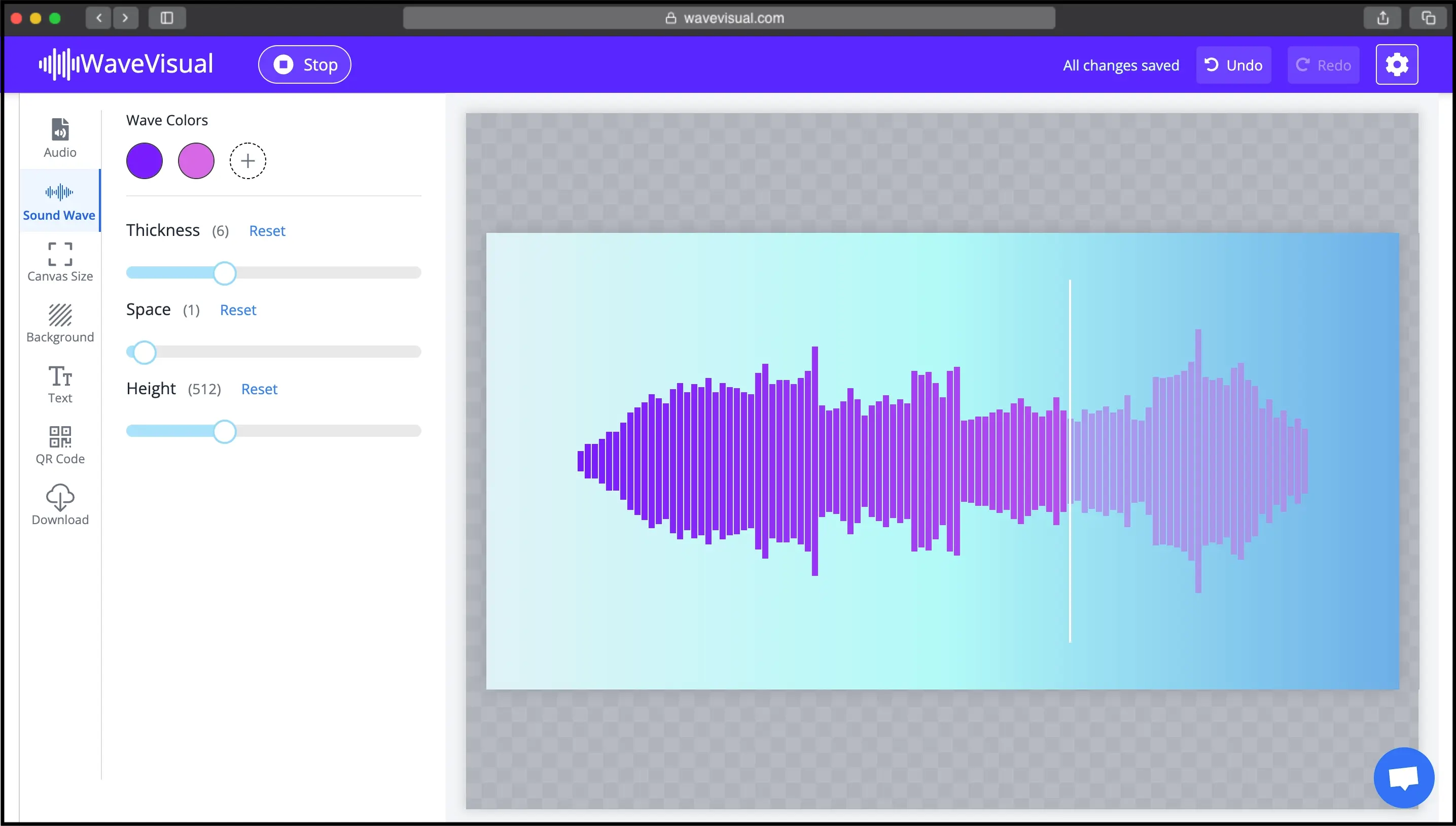
Task: Reset the Height value
Action: [x=259, y=389]
